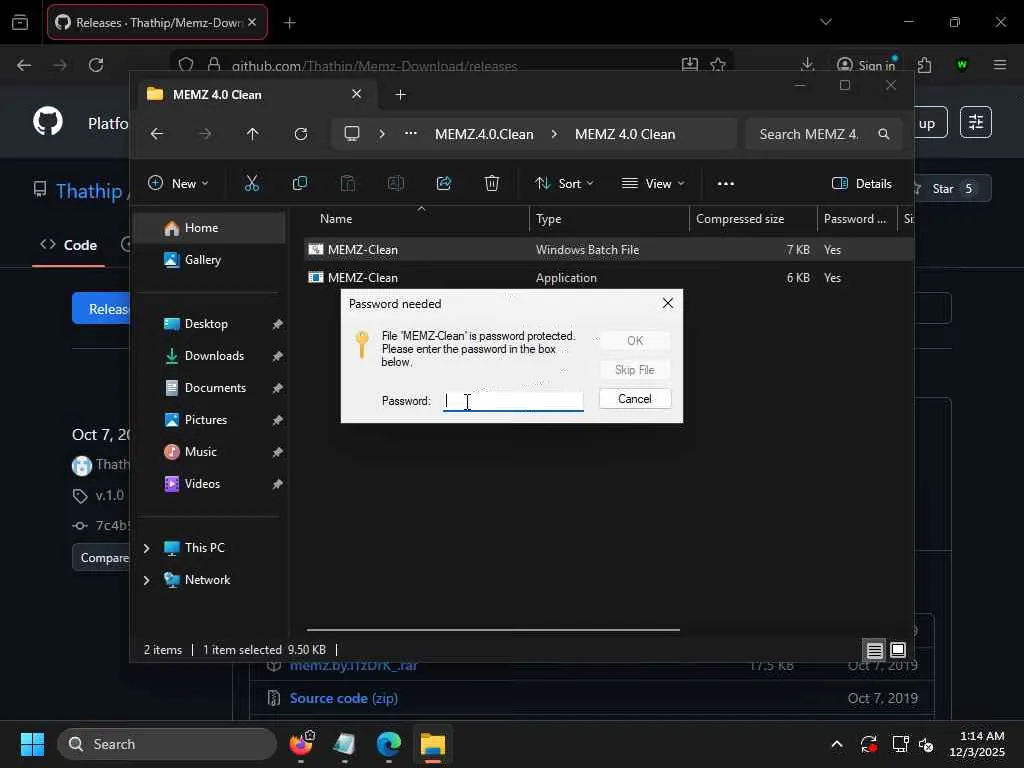Open Music in the navigation pane
The width and height of the screenshot is (1024, 768).
(x=209, y=452)
